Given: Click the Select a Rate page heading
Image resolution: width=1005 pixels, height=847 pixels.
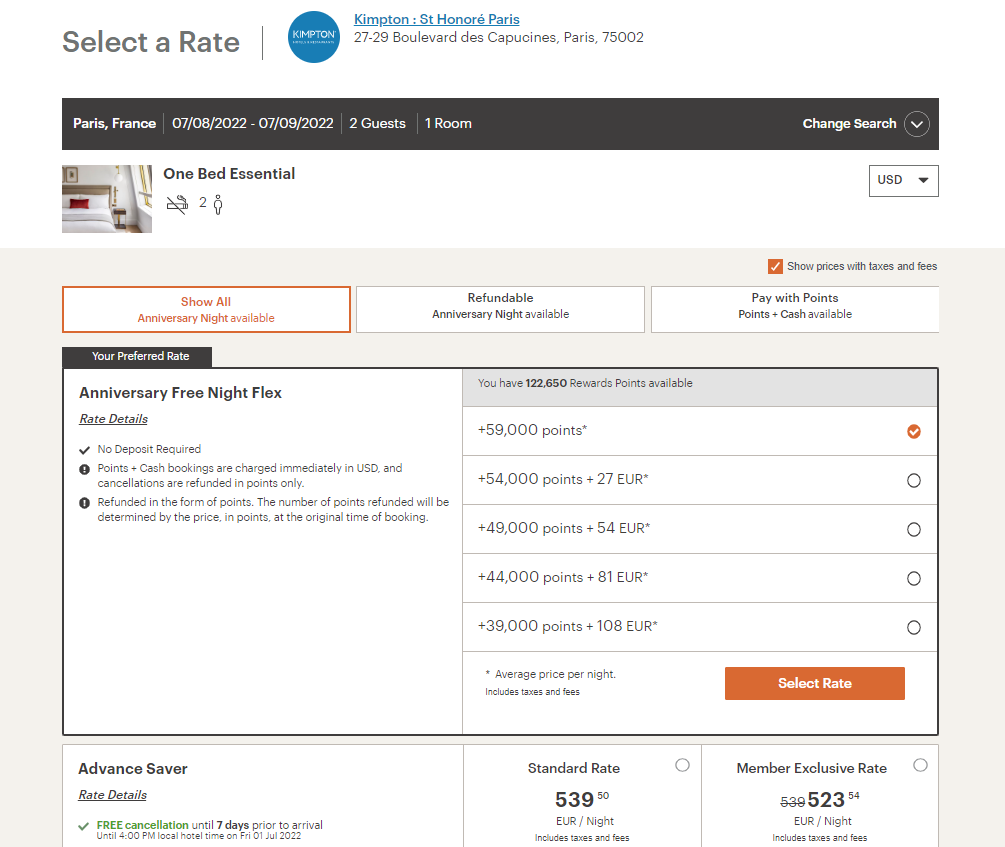Looking at the screenshot, I should 151,42.
